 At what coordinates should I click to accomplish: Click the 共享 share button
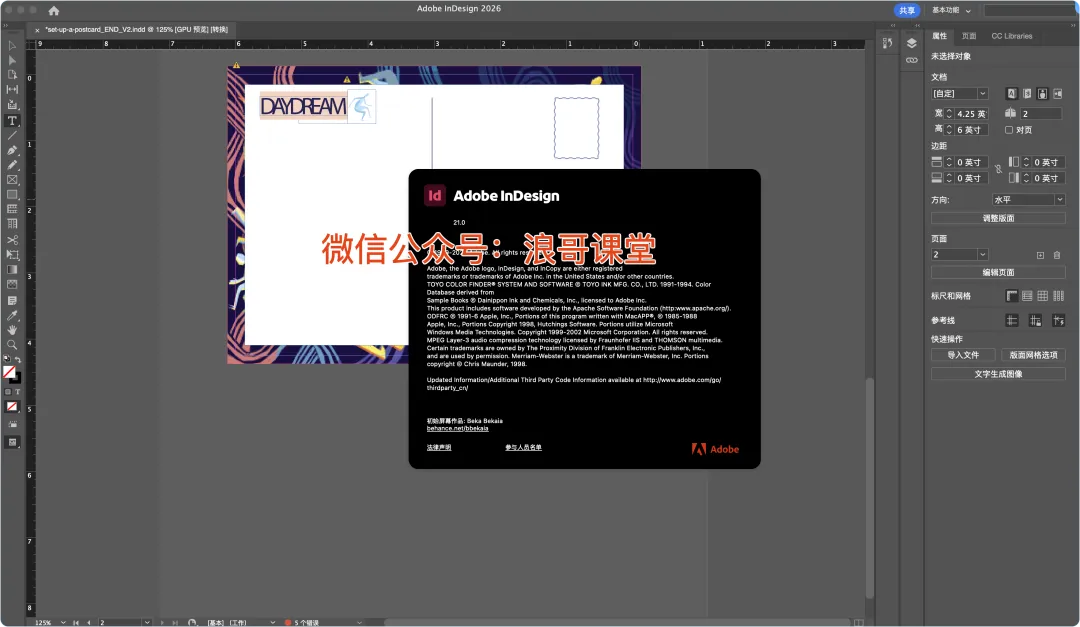pos(907,10)
